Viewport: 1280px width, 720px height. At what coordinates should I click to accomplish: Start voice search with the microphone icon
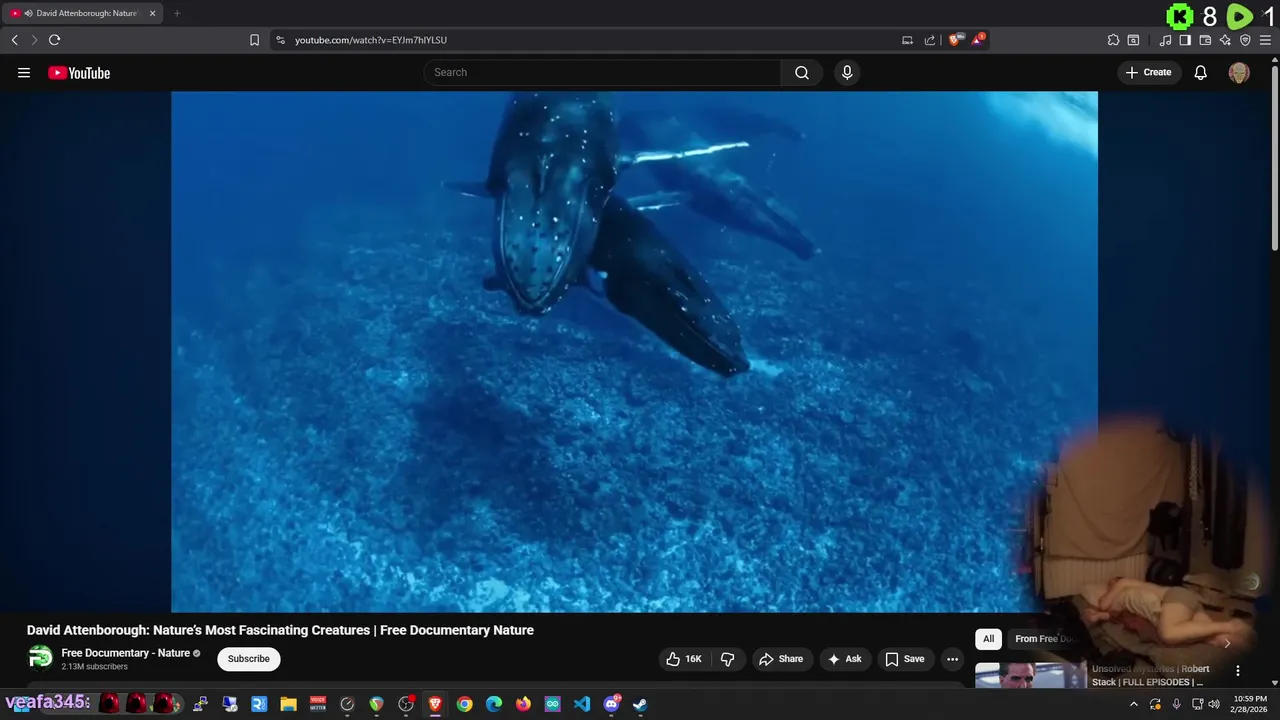coord(847,72)
